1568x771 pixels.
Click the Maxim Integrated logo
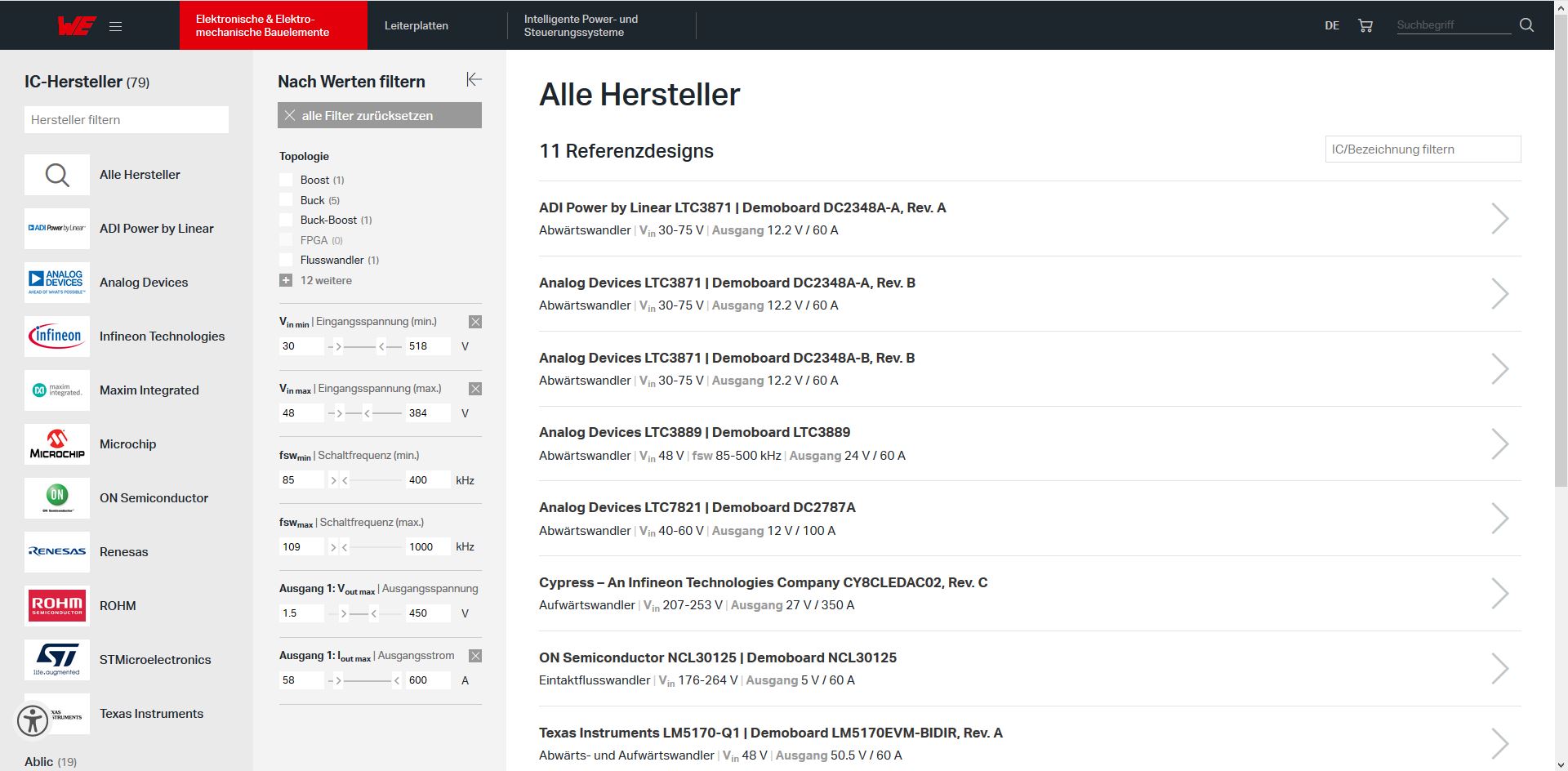tap(57, 390)
